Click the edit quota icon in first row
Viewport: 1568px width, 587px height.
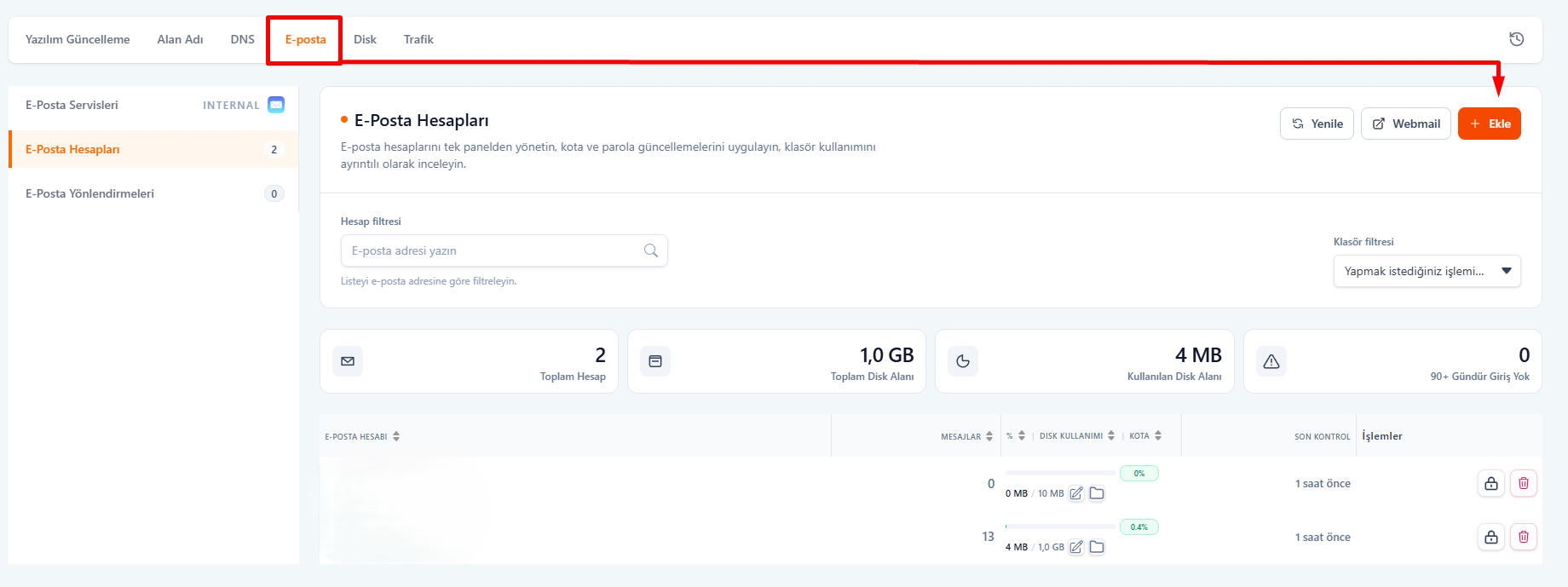coord(1076,493)
